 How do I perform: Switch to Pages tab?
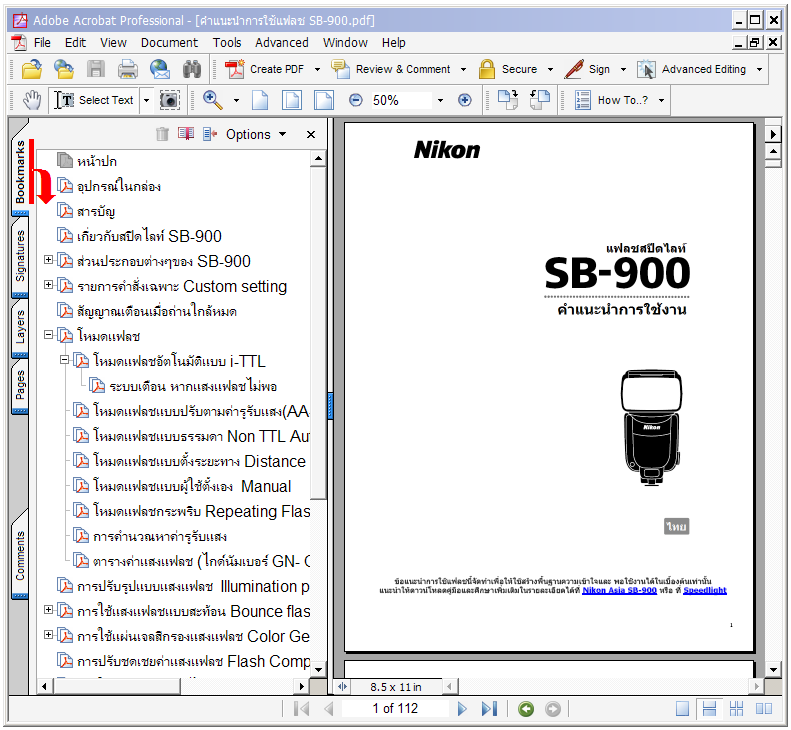coord(20,384)
